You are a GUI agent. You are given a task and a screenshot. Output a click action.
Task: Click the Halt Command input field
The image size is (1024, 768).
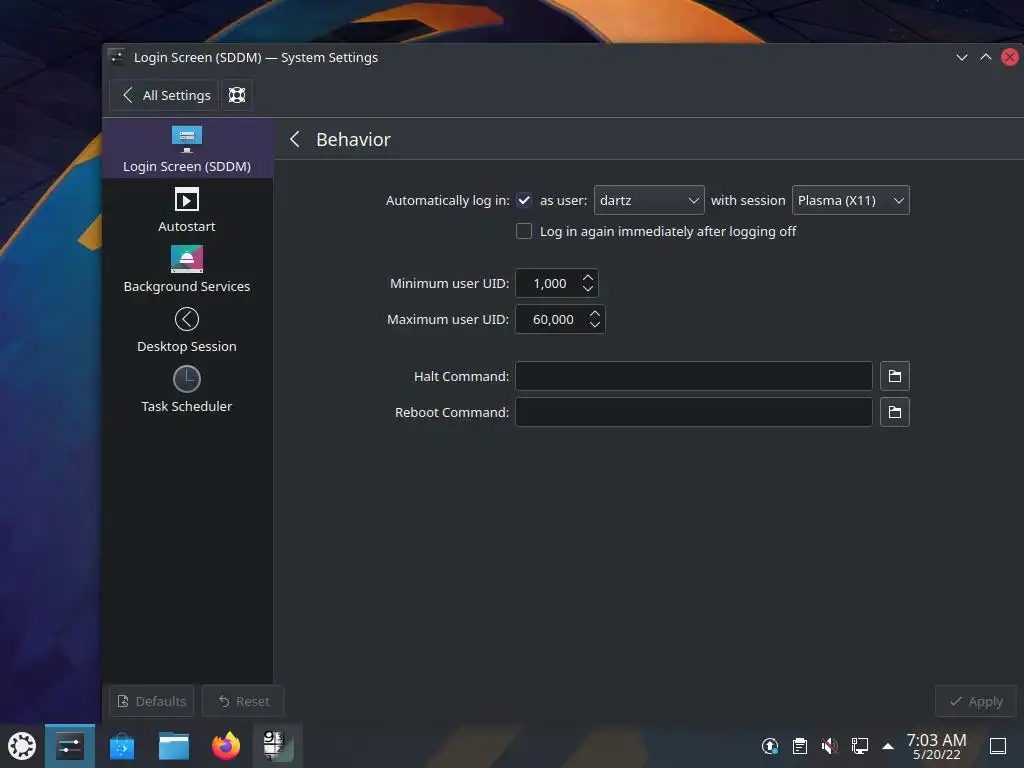[694, 376]
